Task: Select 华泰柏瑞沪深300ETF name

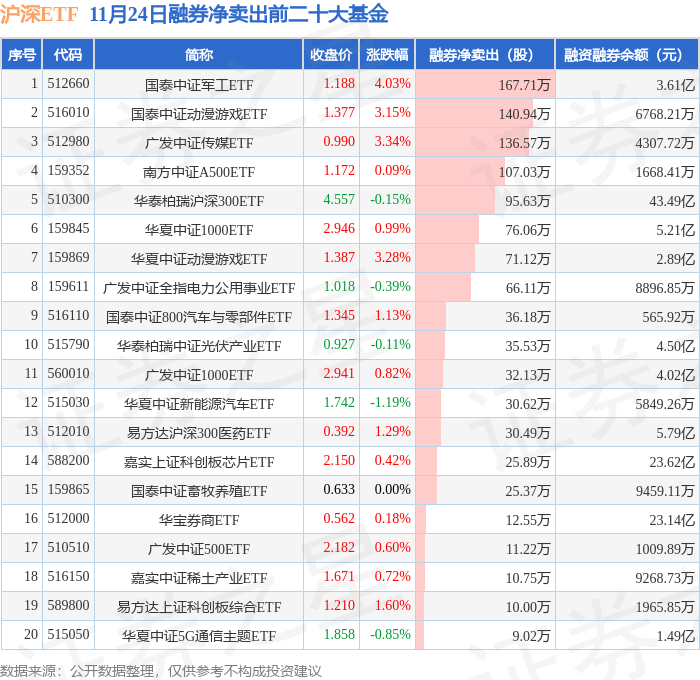Action: 199,201
